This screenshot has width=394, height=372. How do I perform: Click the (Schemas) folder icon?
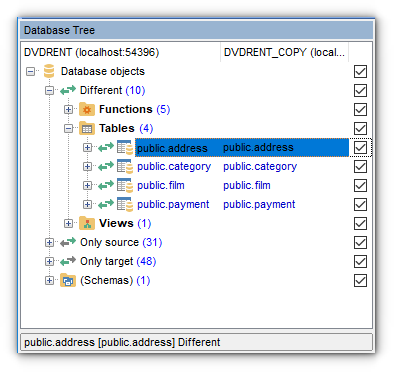(x=68, y=280)
